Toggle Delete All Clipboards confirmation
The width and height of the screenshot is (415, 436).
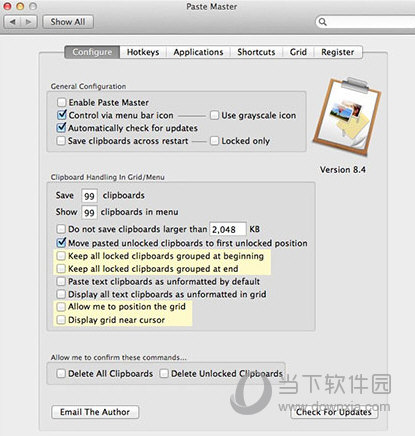[x=61, y=374]
